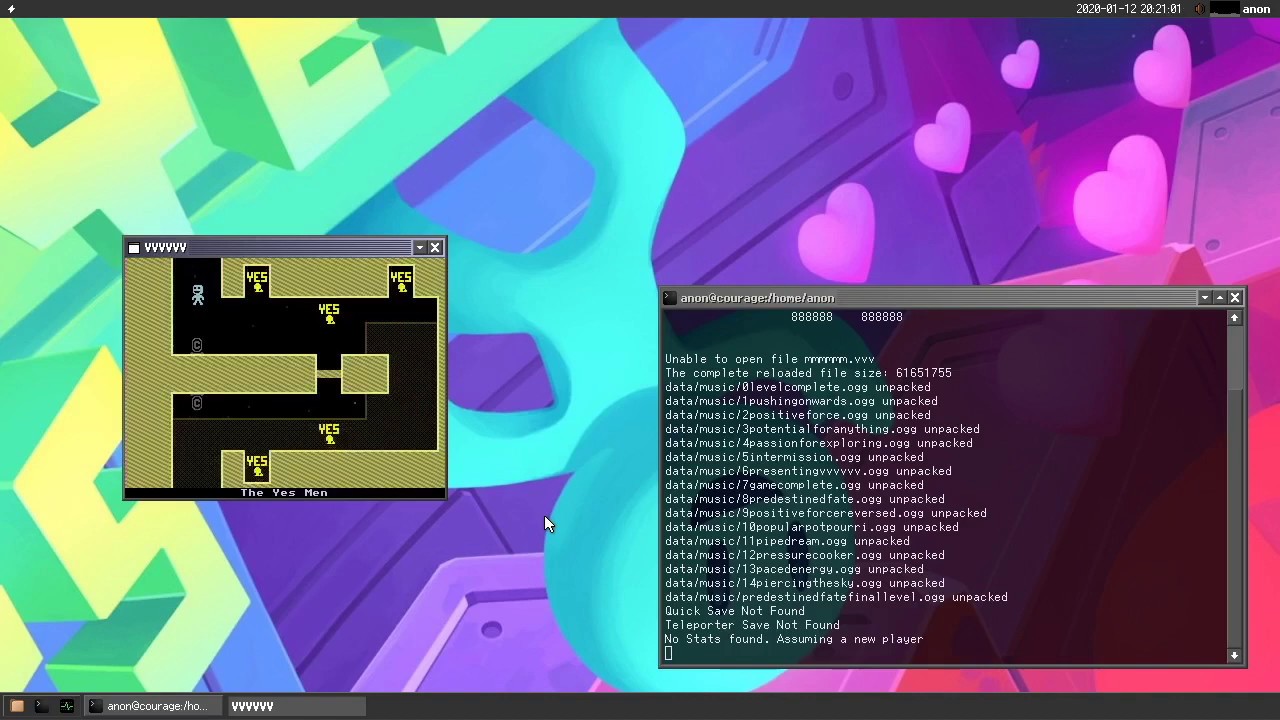Viewport: 1280px width, 720px height.
Task: Roll up the VVVVVV window with its arrow
Action: (420, 248)
